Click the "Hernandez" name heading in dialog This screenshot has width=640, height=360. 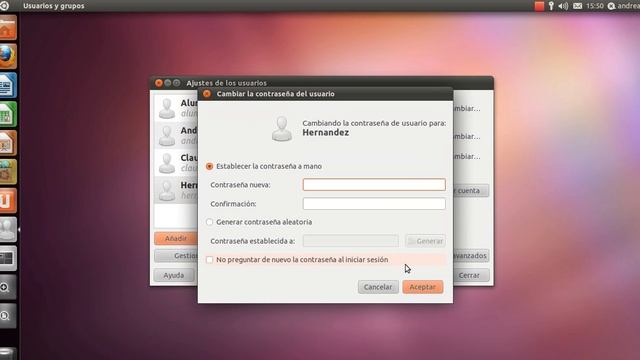pyautogui.click(x=326, y=133)
